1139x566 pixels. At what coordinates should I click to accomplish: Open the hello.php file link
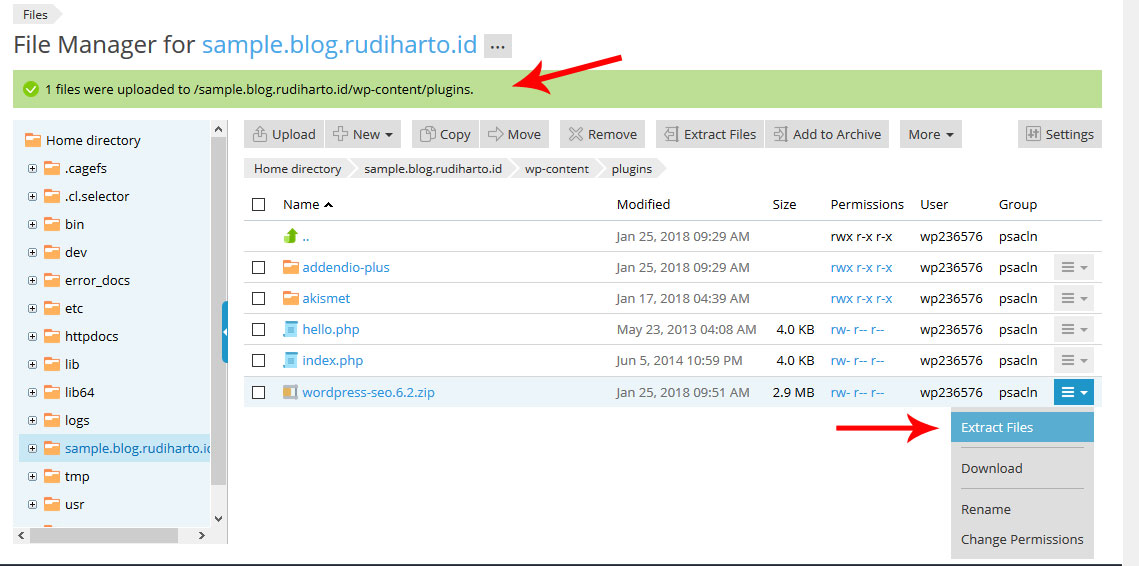click(x=331, y=330)
